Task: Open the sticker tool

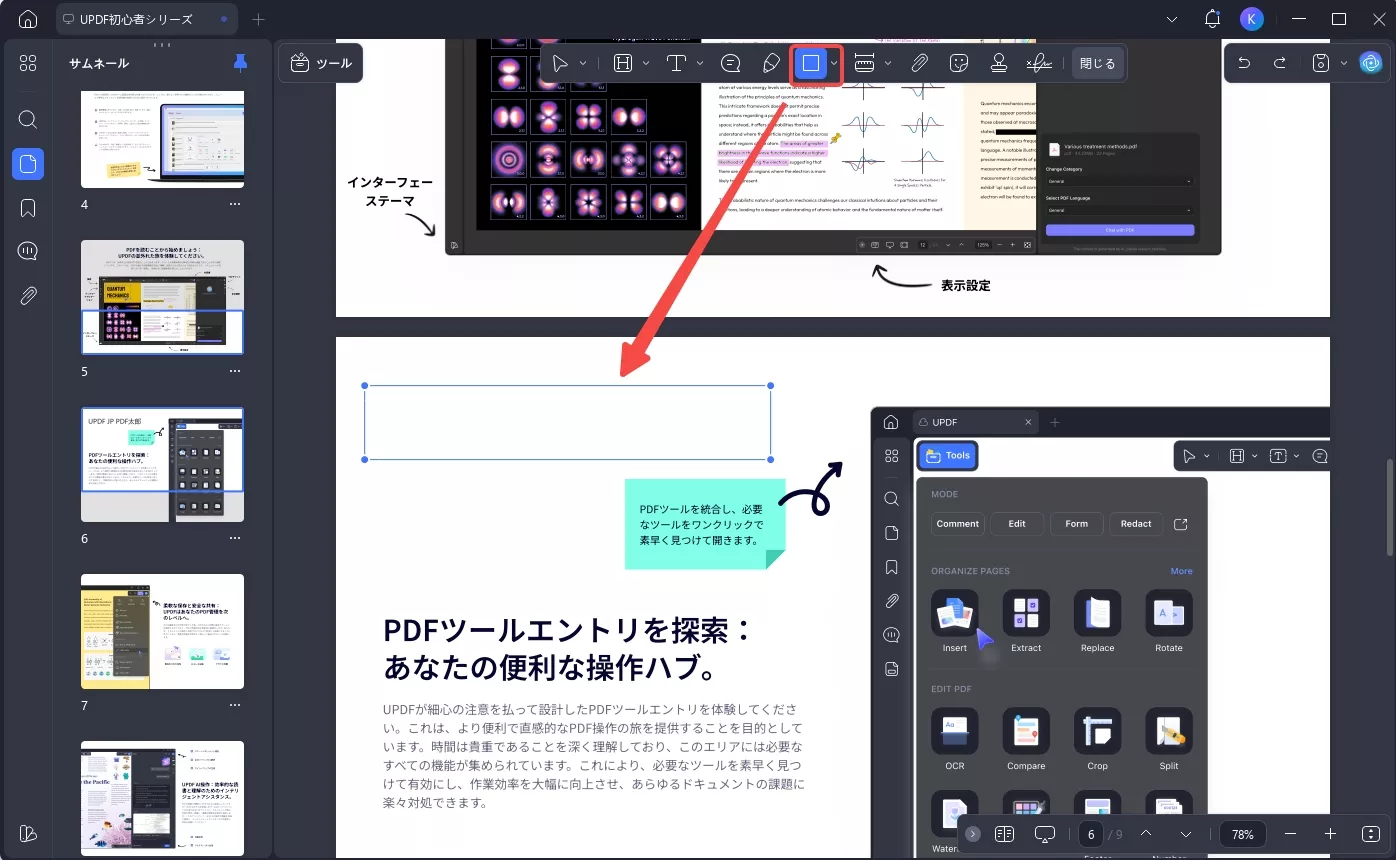Action: pyautogui.click(x=958, y=63)
